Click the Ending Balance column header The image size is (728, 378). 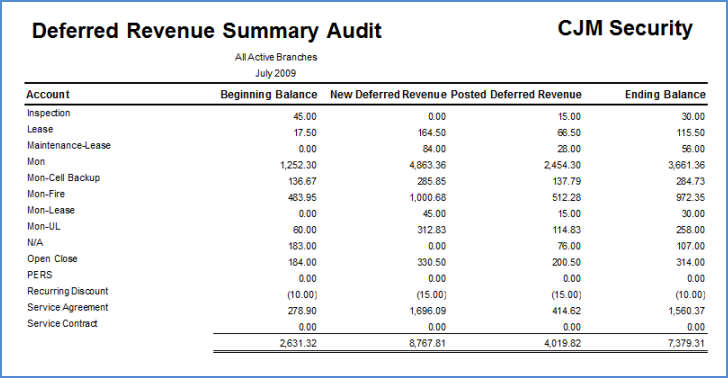(x=665, y=95)
